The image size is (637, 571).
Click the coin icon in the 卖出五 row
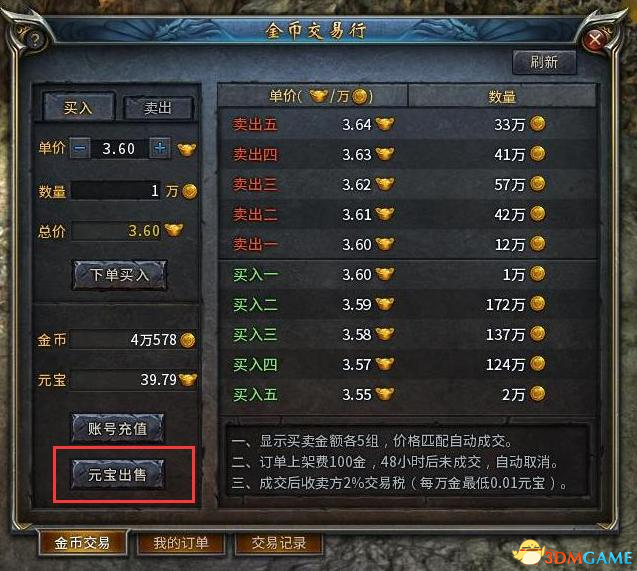(x=537, y=123)
